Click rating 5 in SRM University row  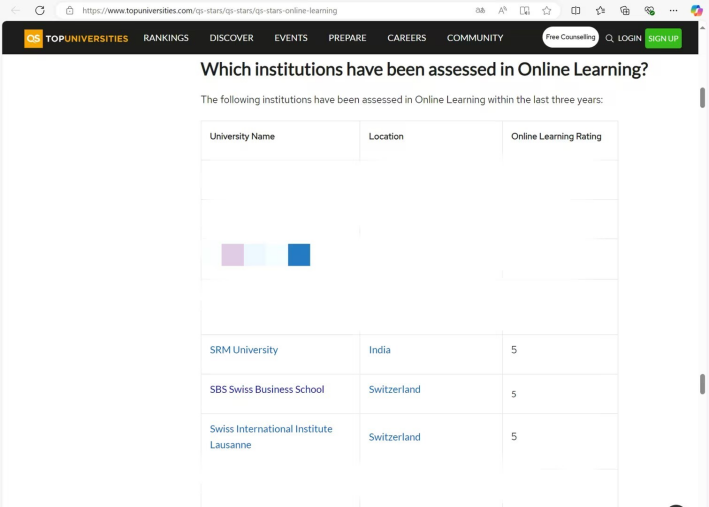pyautogui.click(x=514, y=350)
